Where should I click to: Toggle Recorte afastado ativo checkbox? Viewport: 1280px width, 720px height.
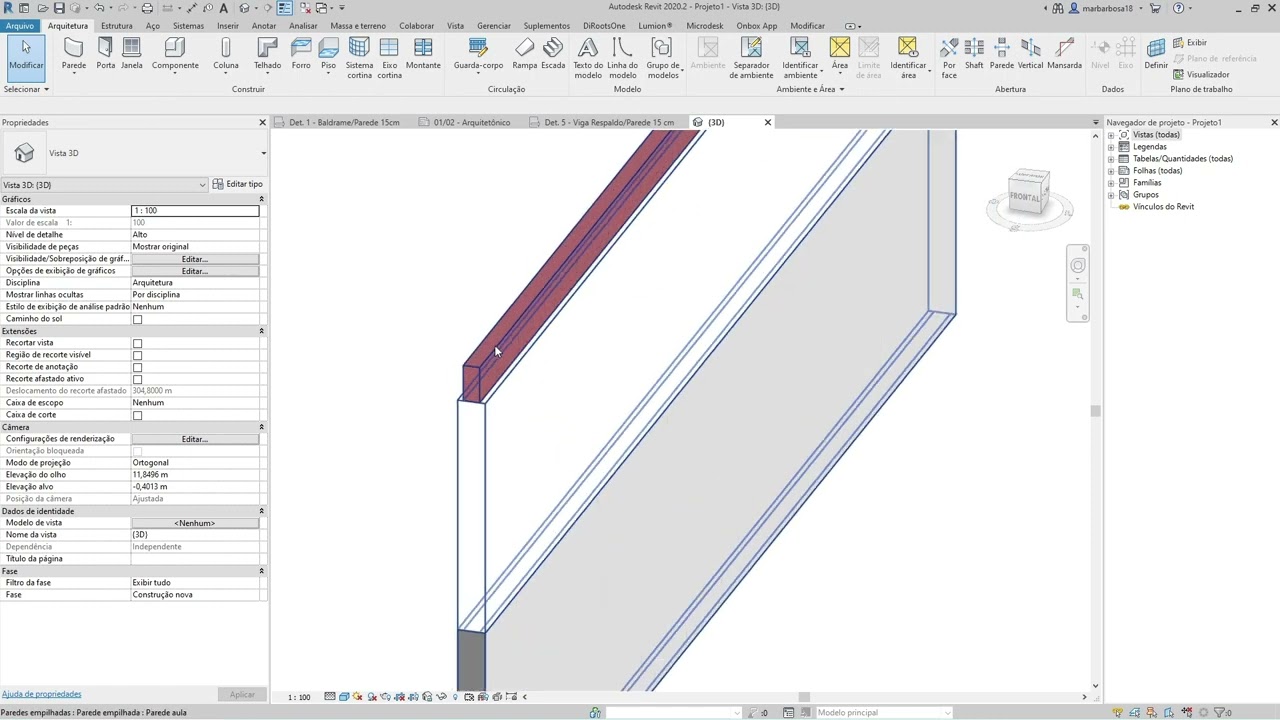point(138,380)
